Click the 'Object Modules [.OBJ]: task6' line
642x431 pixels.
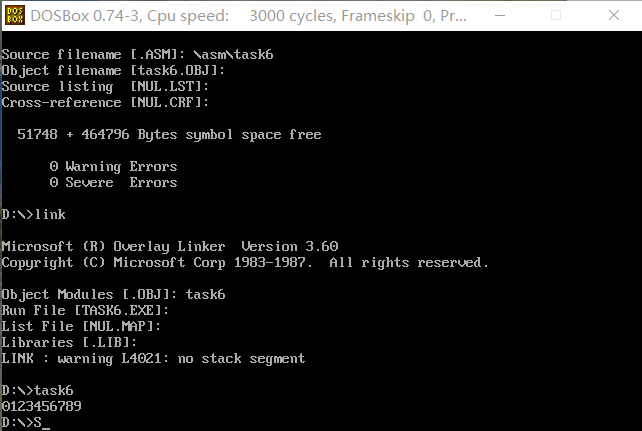[113, 294]
